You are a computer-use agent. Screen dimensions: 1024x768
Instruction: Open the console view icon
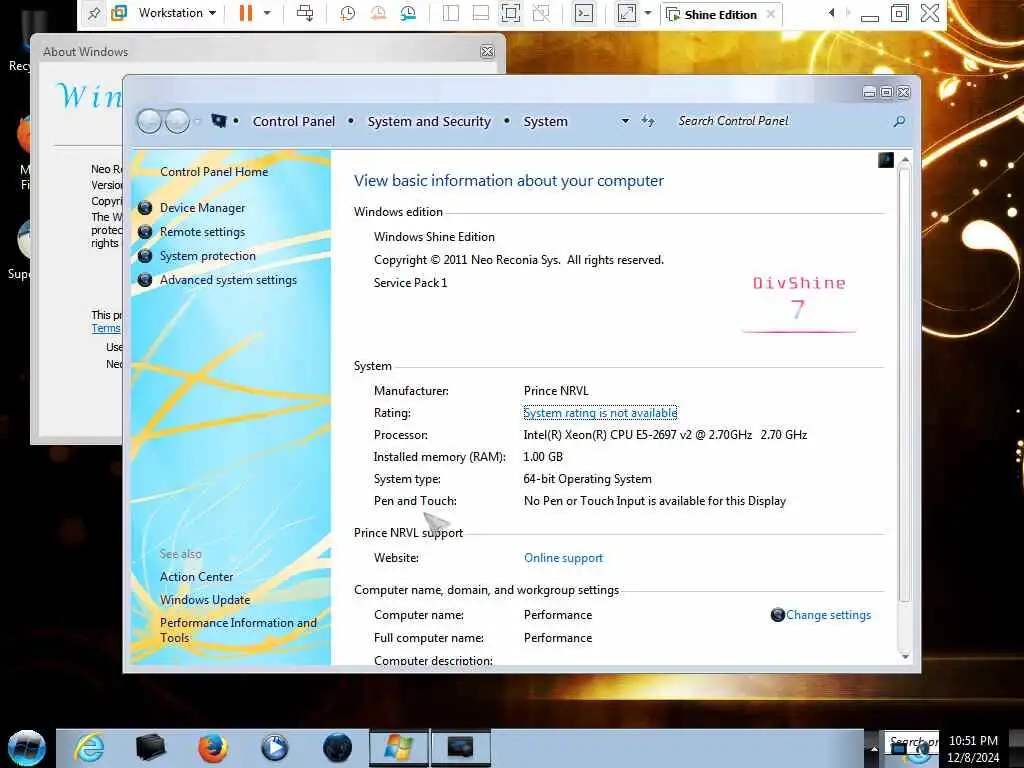tap(584, 13)
